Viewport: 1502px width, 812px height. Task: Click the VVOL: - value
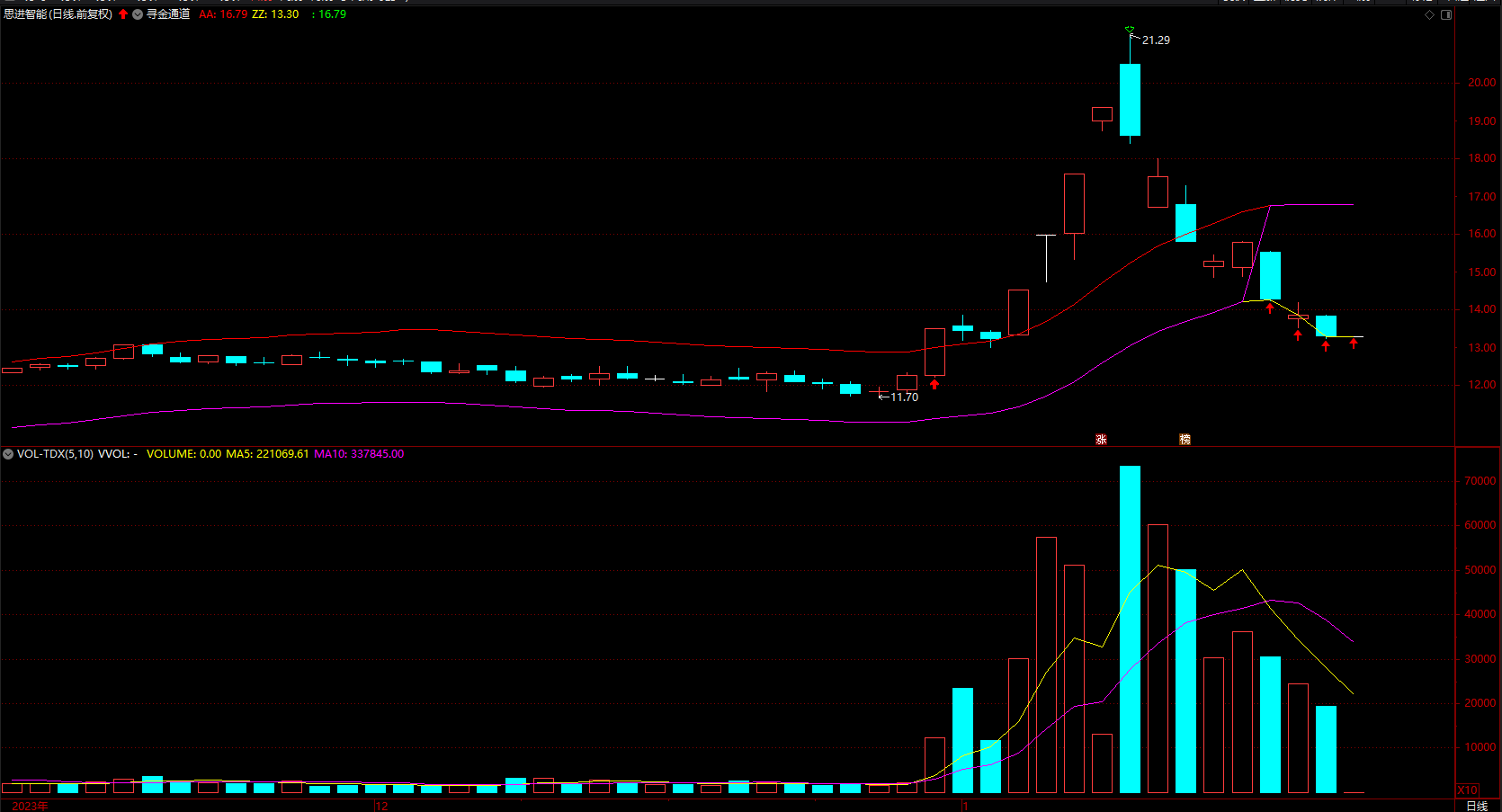click(118, 454)
